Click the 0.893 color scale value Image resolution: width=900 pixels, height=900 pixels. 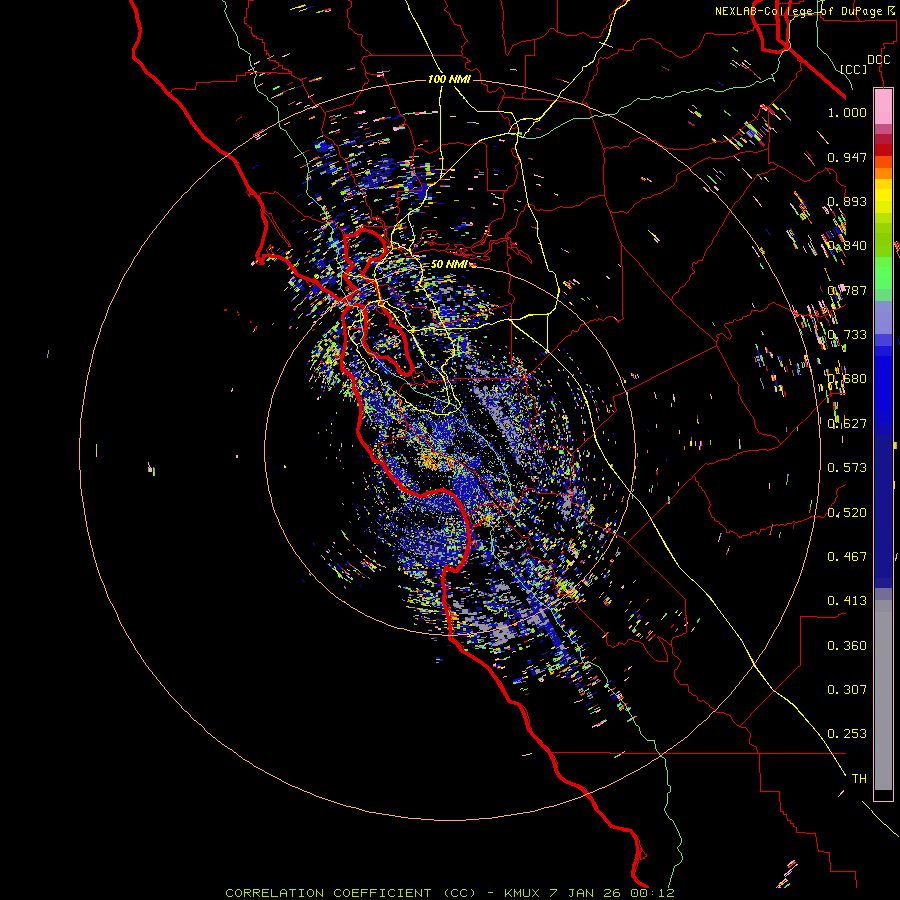coord(847,201)
